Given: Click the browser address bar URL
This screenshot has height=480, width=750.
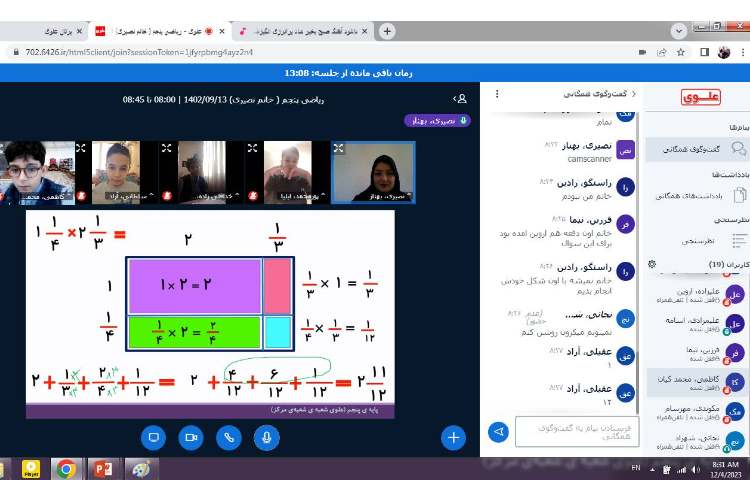Looking at the screenshot, I should click(x=140, y=52).
